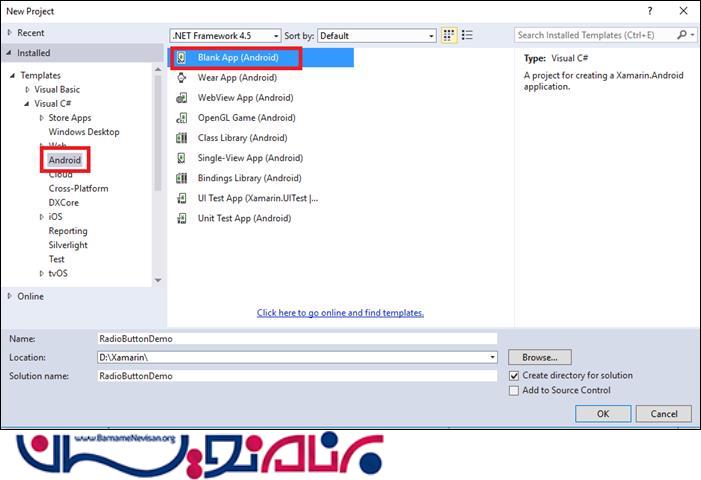Click the Browse... button

pyautogui.click(x=540, y=358)
